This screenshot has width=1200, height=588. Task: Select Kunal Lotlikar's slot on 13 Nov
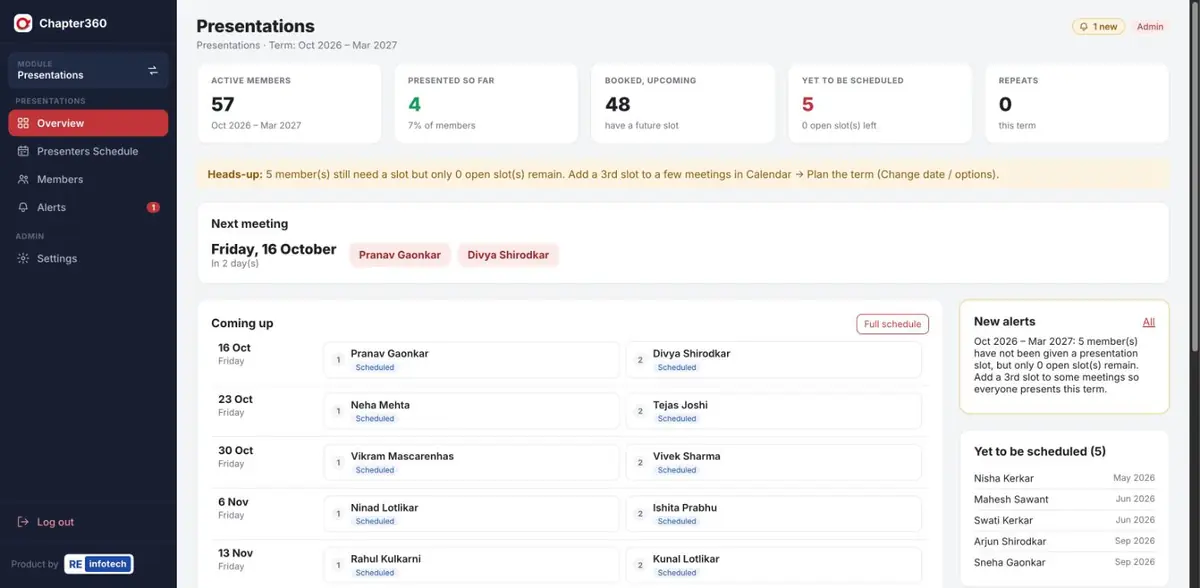point(773,565)
